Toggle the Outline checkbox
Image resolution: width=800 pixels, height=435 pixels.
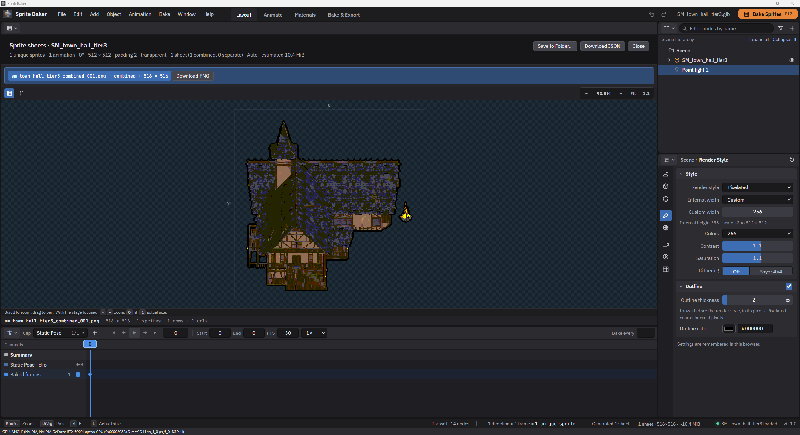click(x=789, y=287)
